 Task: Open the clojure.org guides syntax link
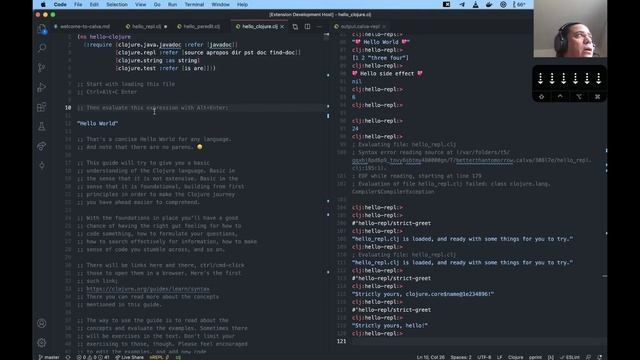[148, 289]
